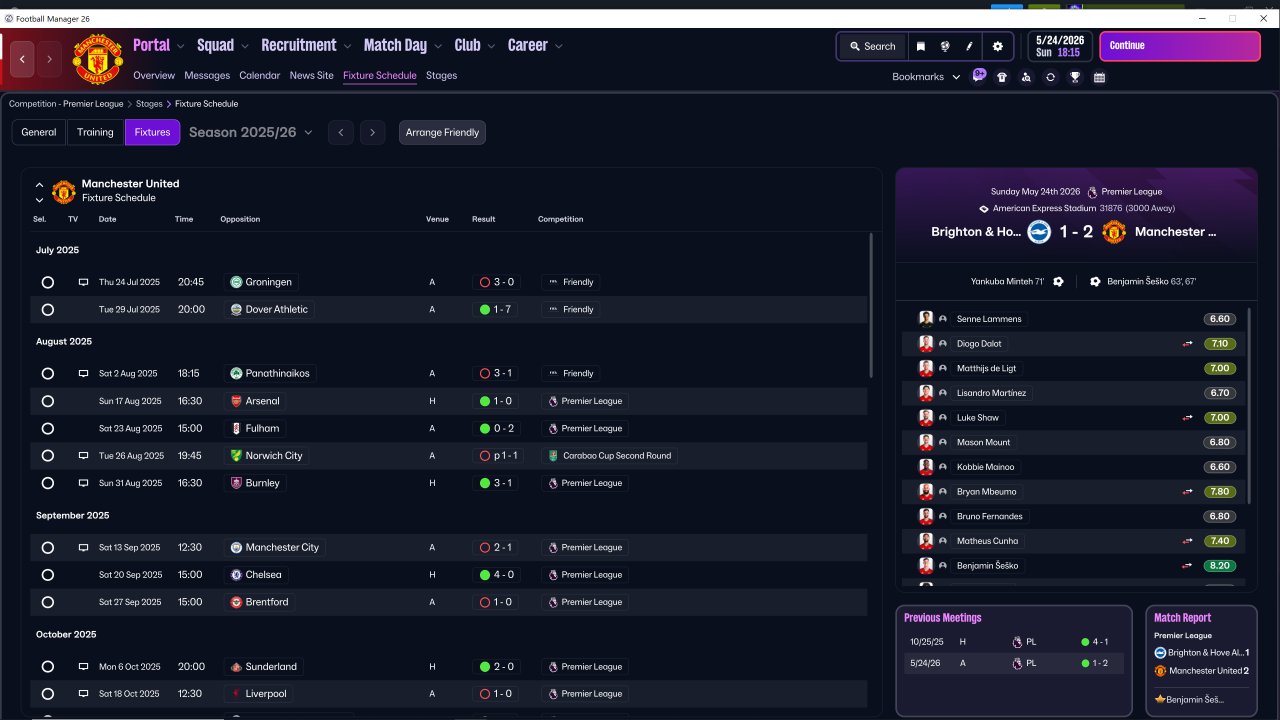The width and height of the screenshot is (1280, 720).
Task: Click the Manchester United badge in match header
Action: (x=1114, y=232)
